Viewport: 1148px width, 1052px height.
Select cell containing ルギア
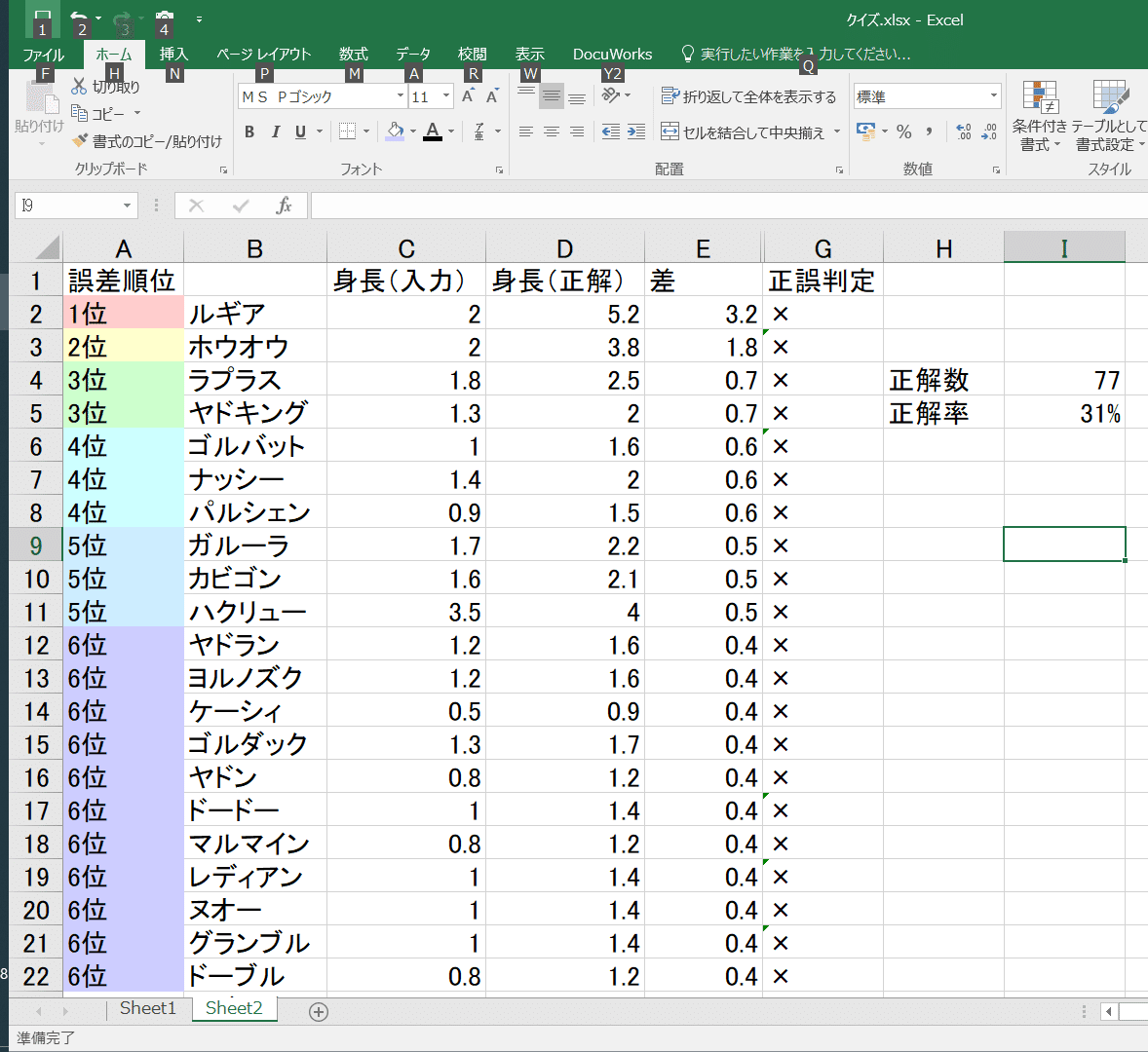[254, 314]
